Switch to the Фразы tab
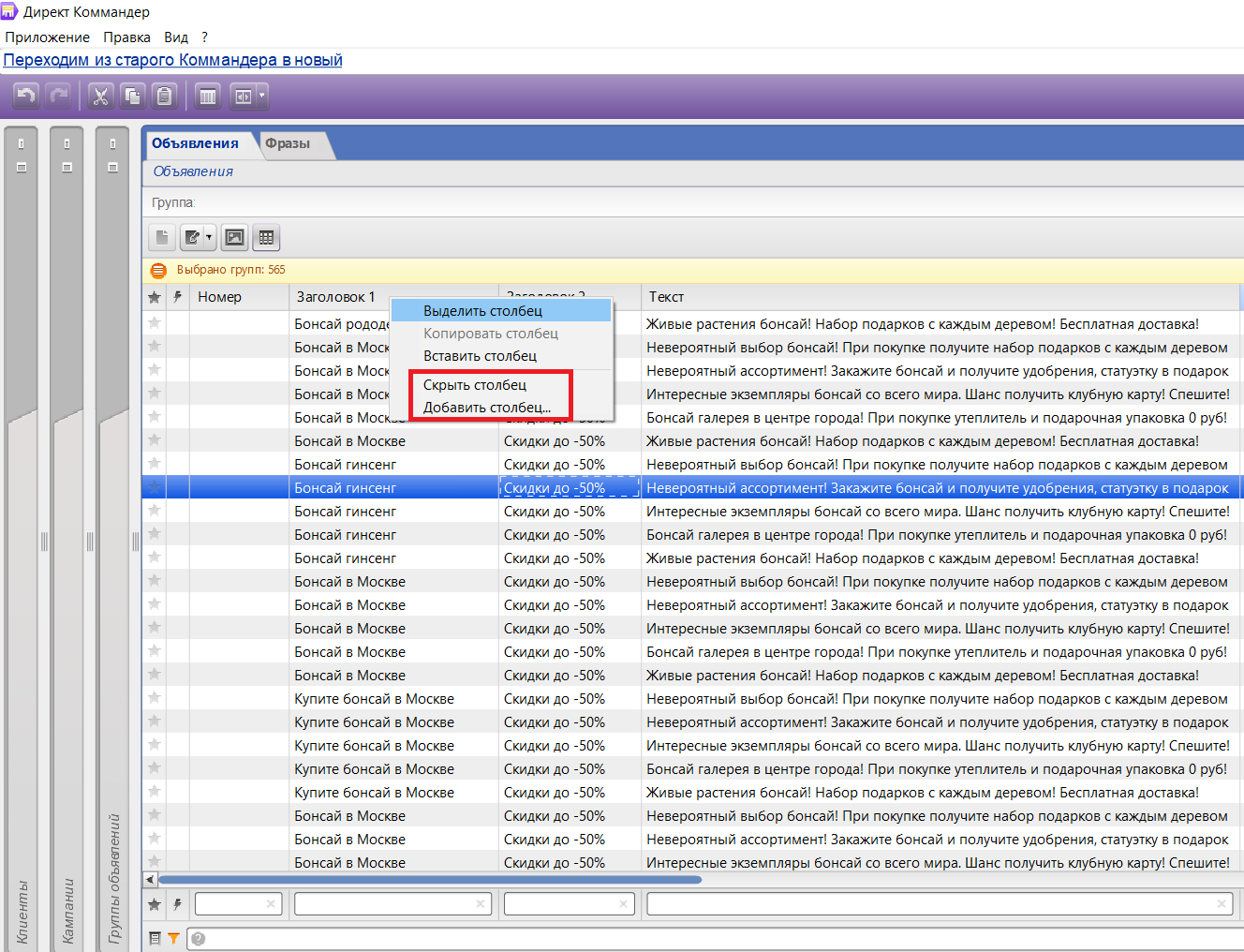The image size is (1244, 952). pyautogui.click(x=288, y=143)
